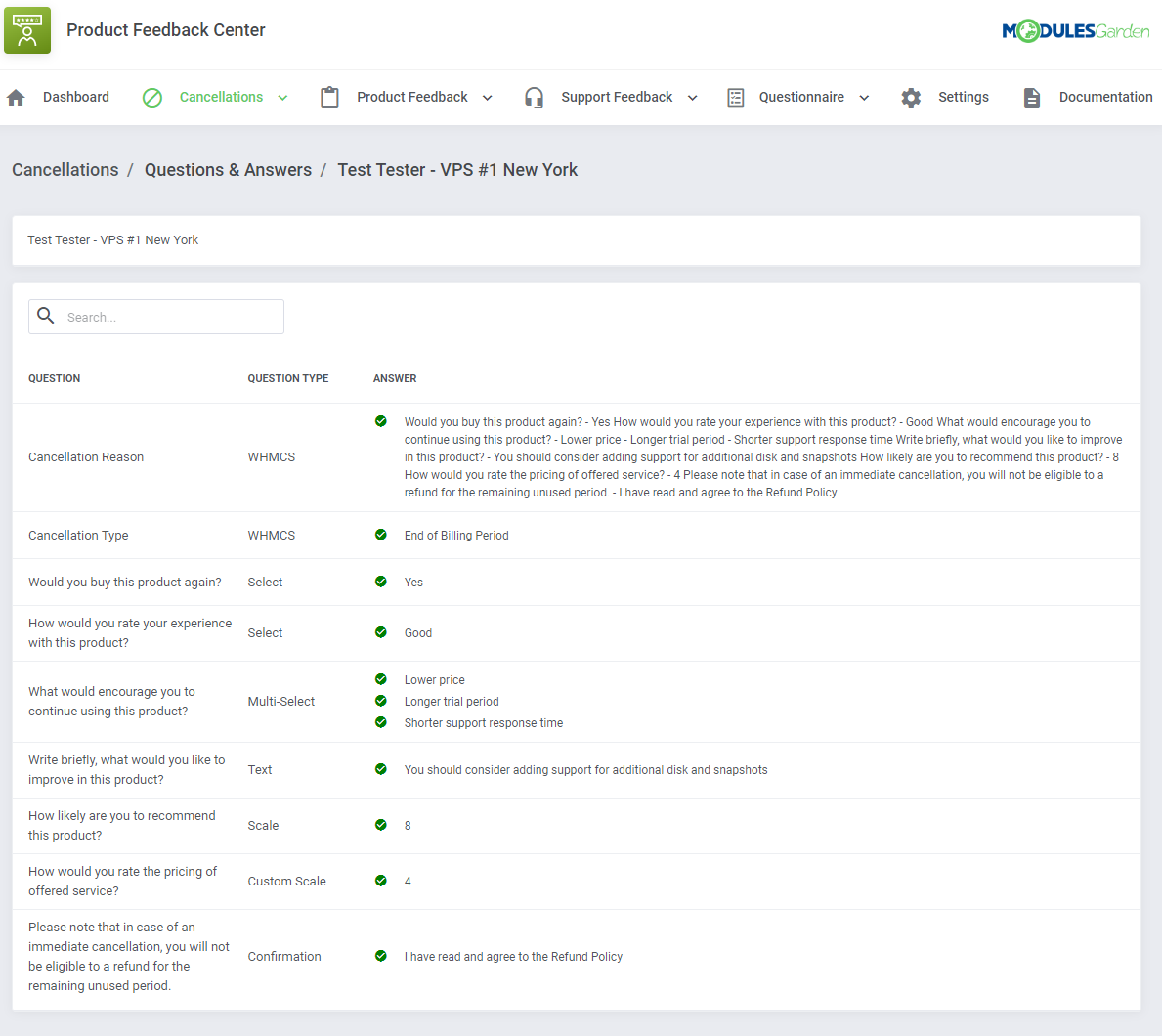Click the 'Confirmation' question type cell
This screenshot has width=1162, height=1036.
pyautogui.click(x=283, y=957)
